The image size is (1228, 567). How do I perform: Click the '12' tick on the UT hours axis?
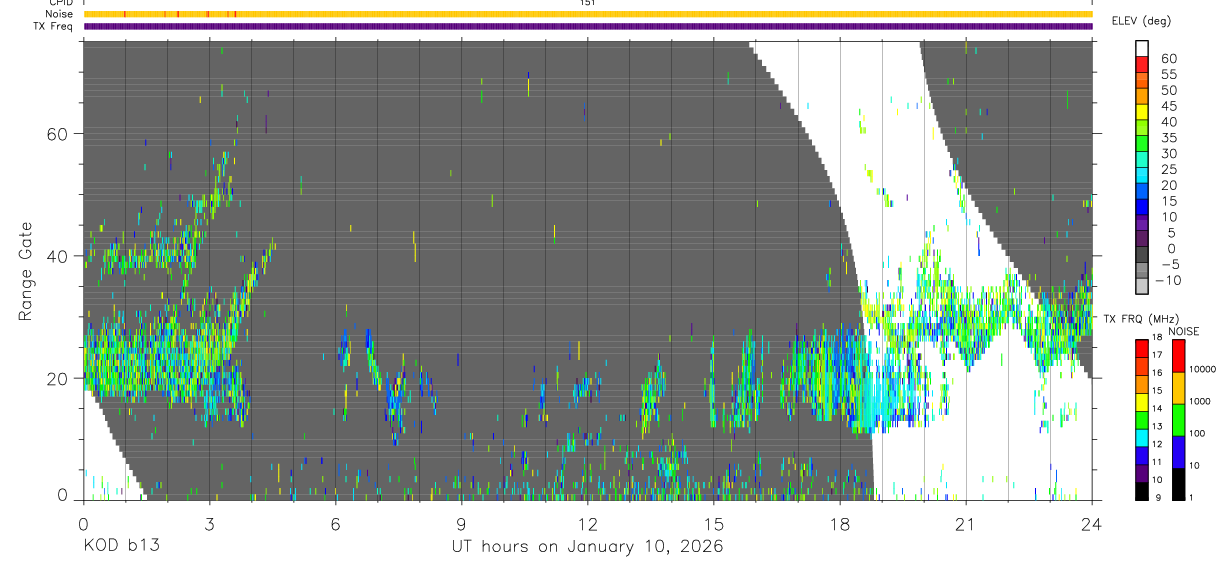click(x=587, y=524)
